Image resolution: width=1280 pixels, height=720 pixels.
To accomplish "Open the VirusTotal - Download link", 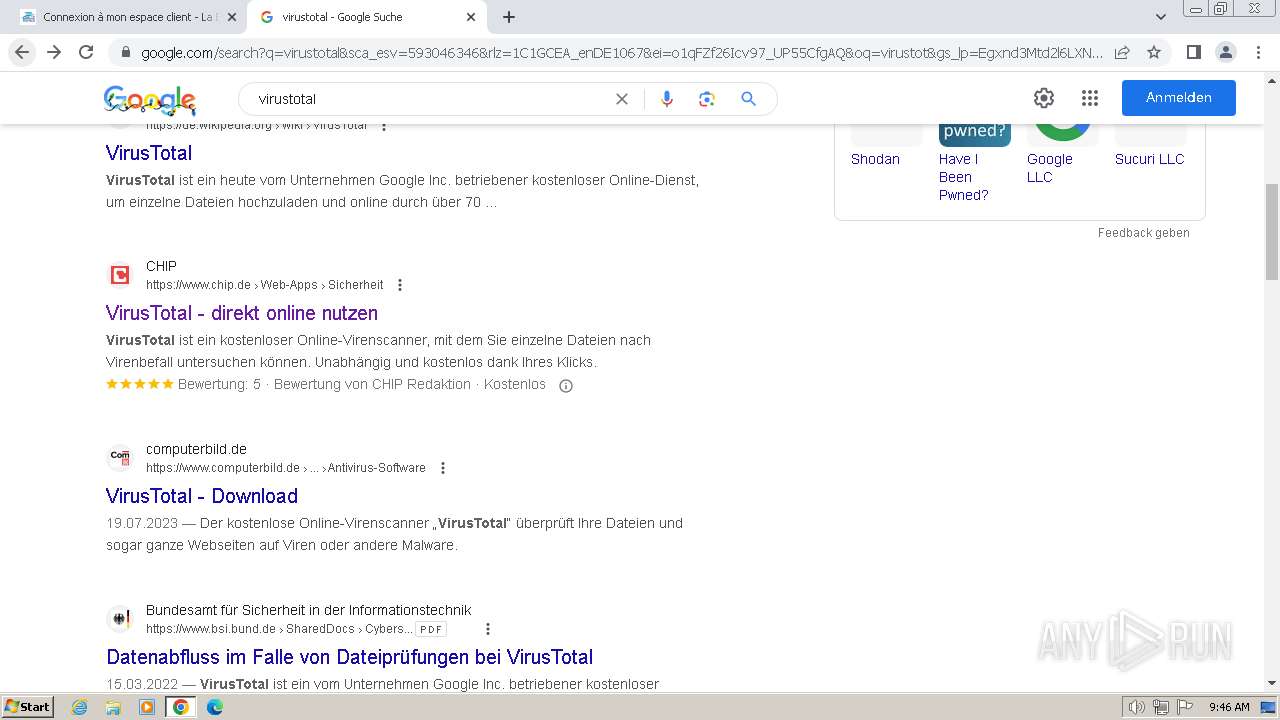I will click(202, 496).
